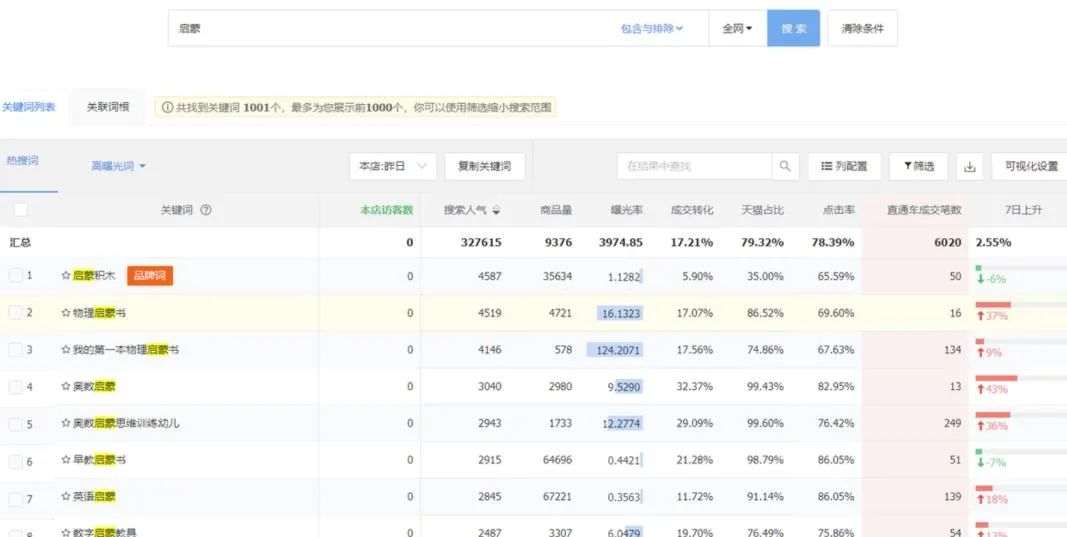
Task: Click the keyword text 英语启蒙
Action: tap(95, 497)
